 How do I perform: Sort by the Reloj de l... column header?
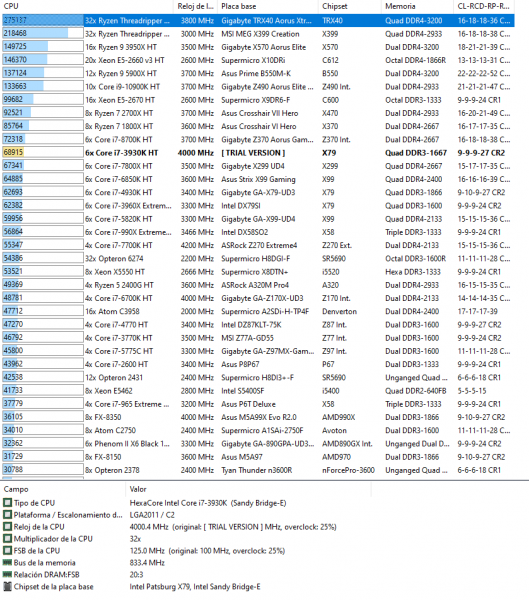[x=196, y=6]
